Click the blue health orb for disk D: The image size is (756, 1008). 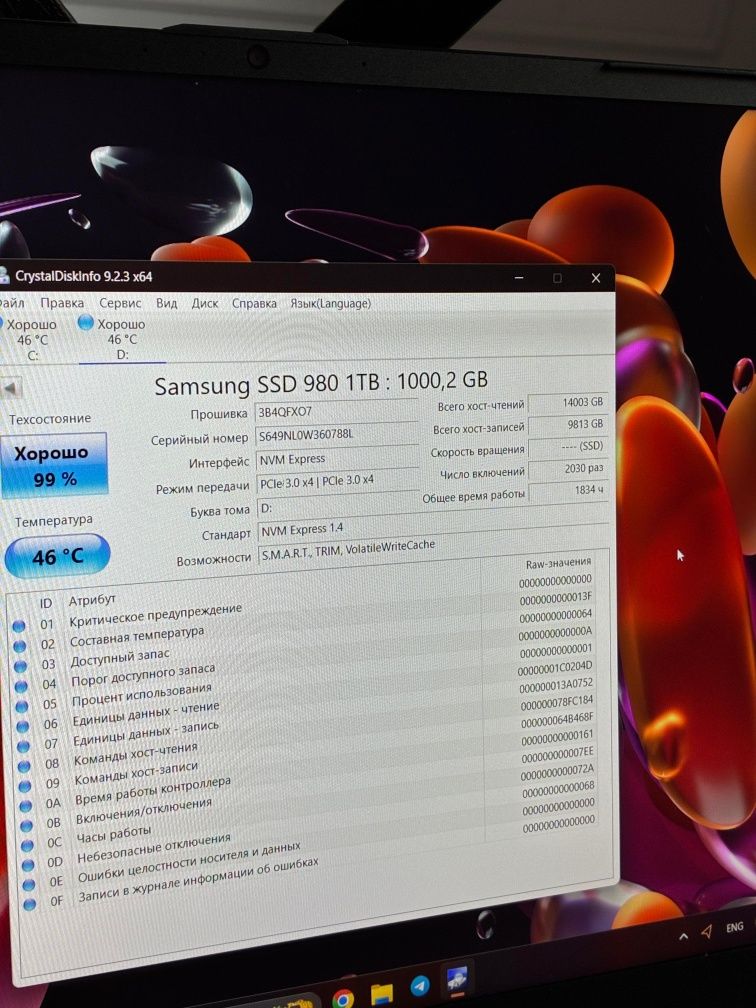pyautogui.click(x=85, y=323)
